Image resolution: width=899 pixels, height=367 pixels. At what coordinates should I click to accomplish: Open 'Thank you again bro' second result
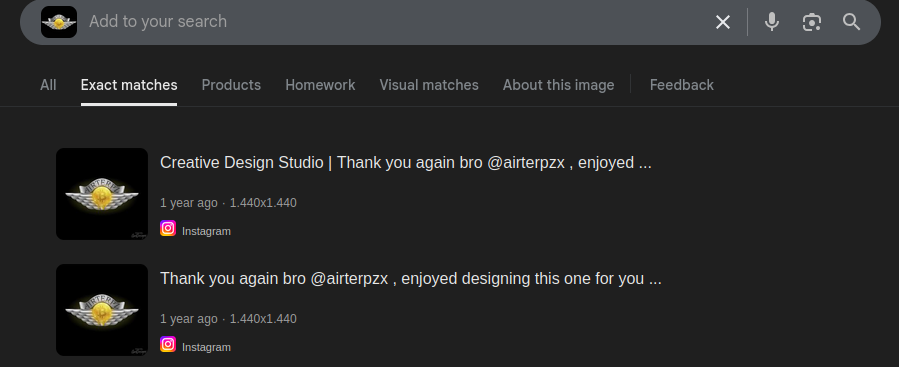pyautogui.click(x=411, y=279)
